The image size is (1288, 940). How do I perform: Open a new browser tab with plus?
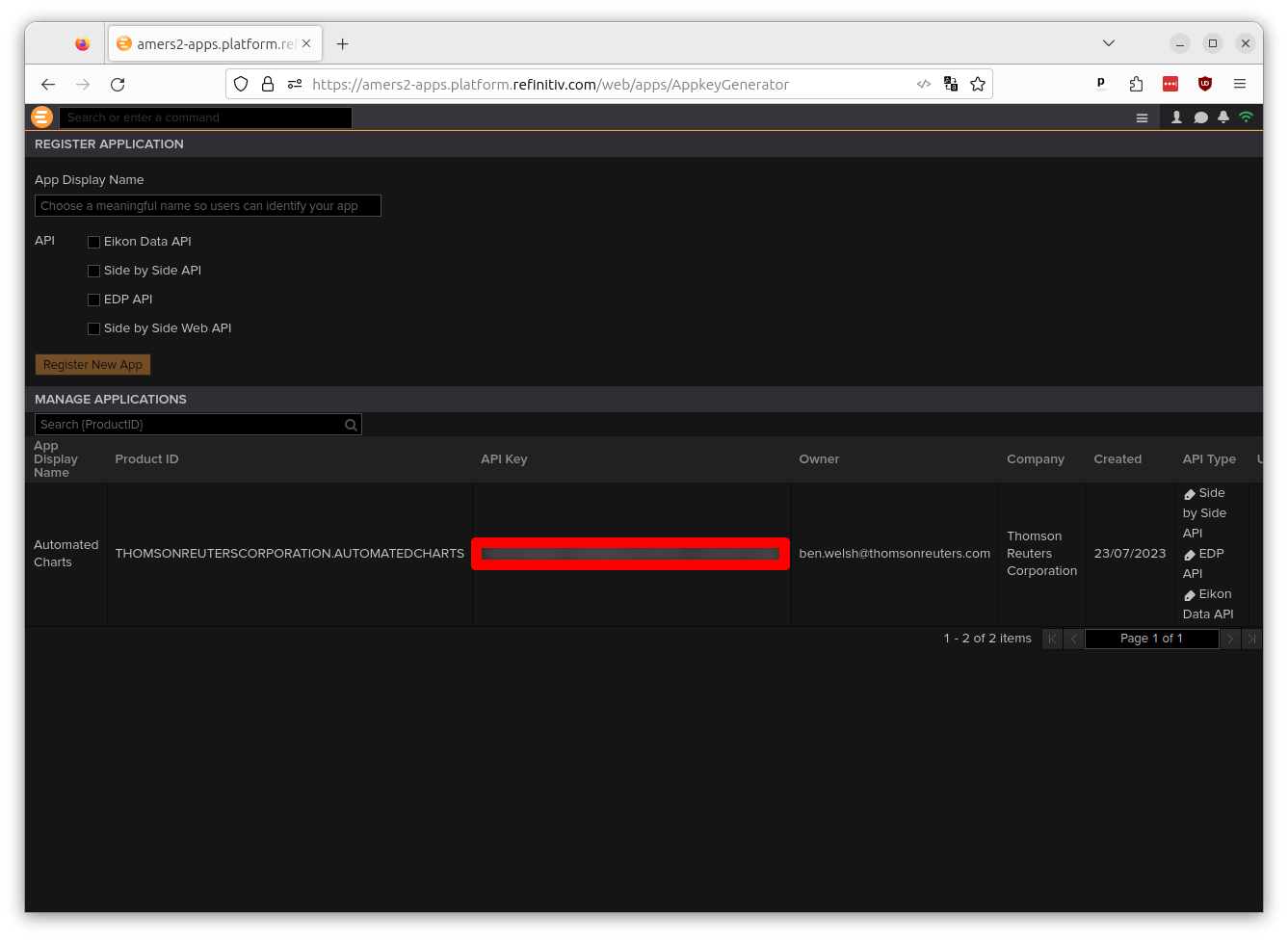pos(342,43)
